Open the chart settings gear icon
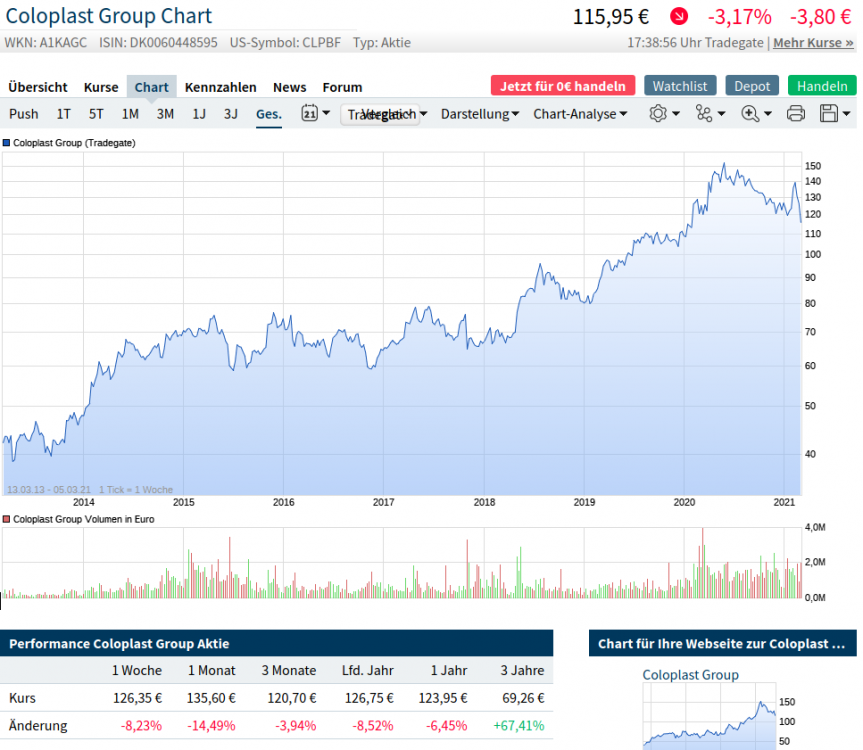This screenshot has height=750, width=863. coord(658,114)
